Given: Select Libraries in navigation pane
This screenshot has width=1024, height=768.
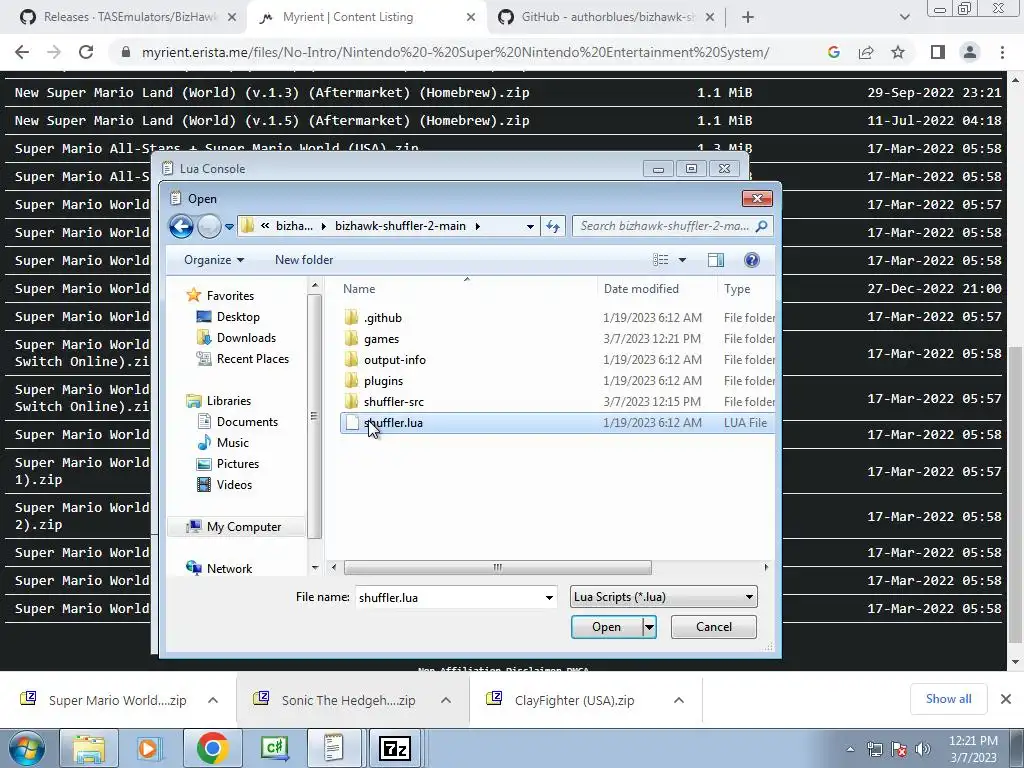Looking at the screenshot, I should tap(229, 401).
